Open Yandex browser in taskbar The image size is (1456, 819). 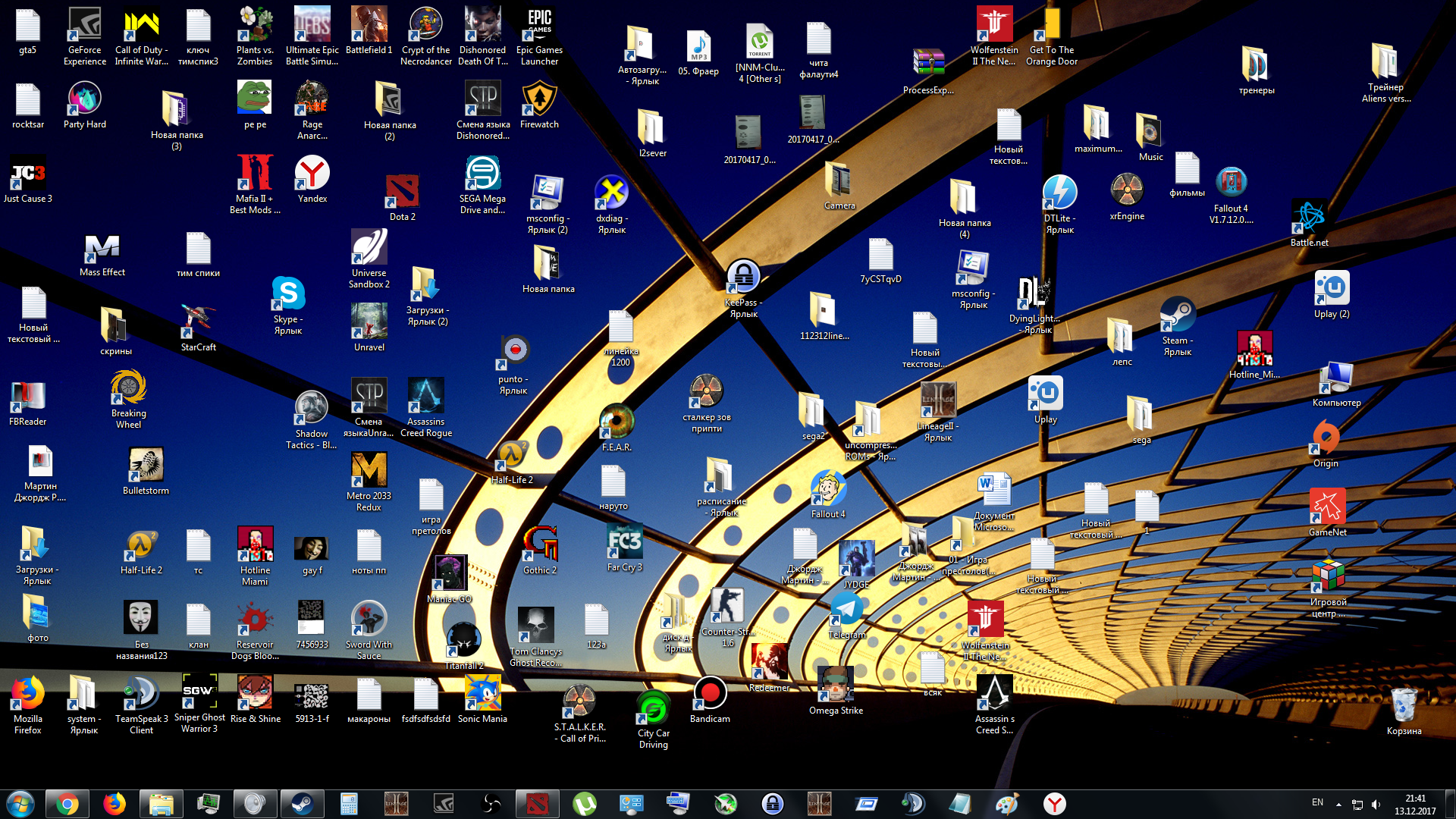(1054, 804)
